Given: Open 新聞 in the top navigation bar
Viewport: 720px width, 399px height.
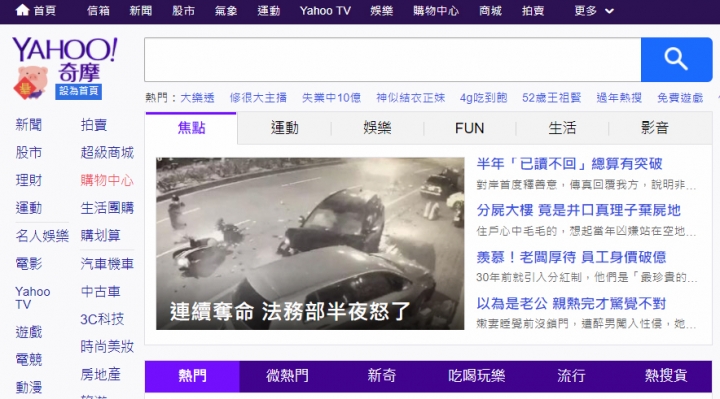Looking at the screenshot, I should (x=141, y=11).
